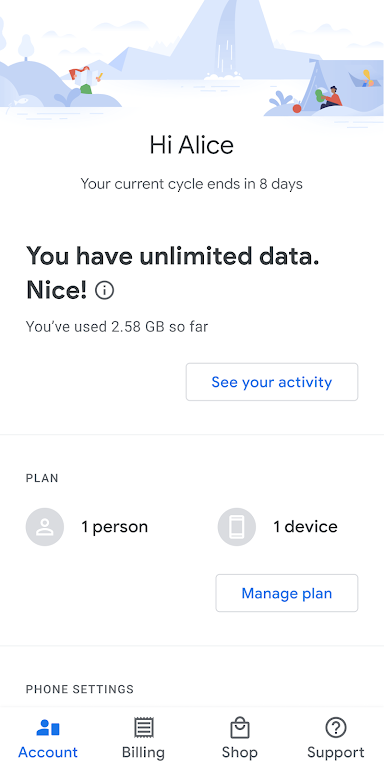This screenshot has width=384, height=768.
Task: Open the Billing receipt icon
Action: [144, 728]
